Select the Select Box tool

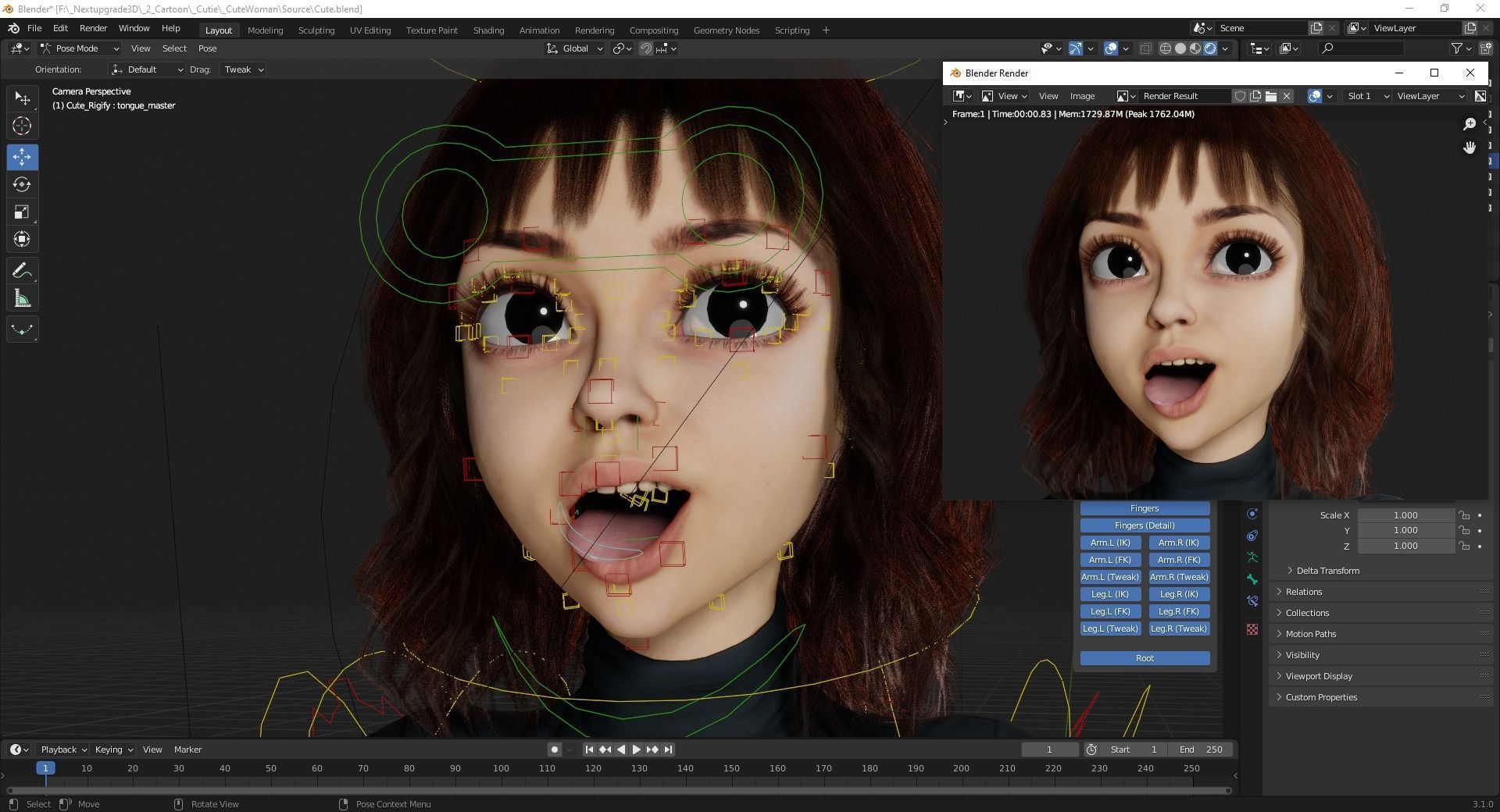22,98
